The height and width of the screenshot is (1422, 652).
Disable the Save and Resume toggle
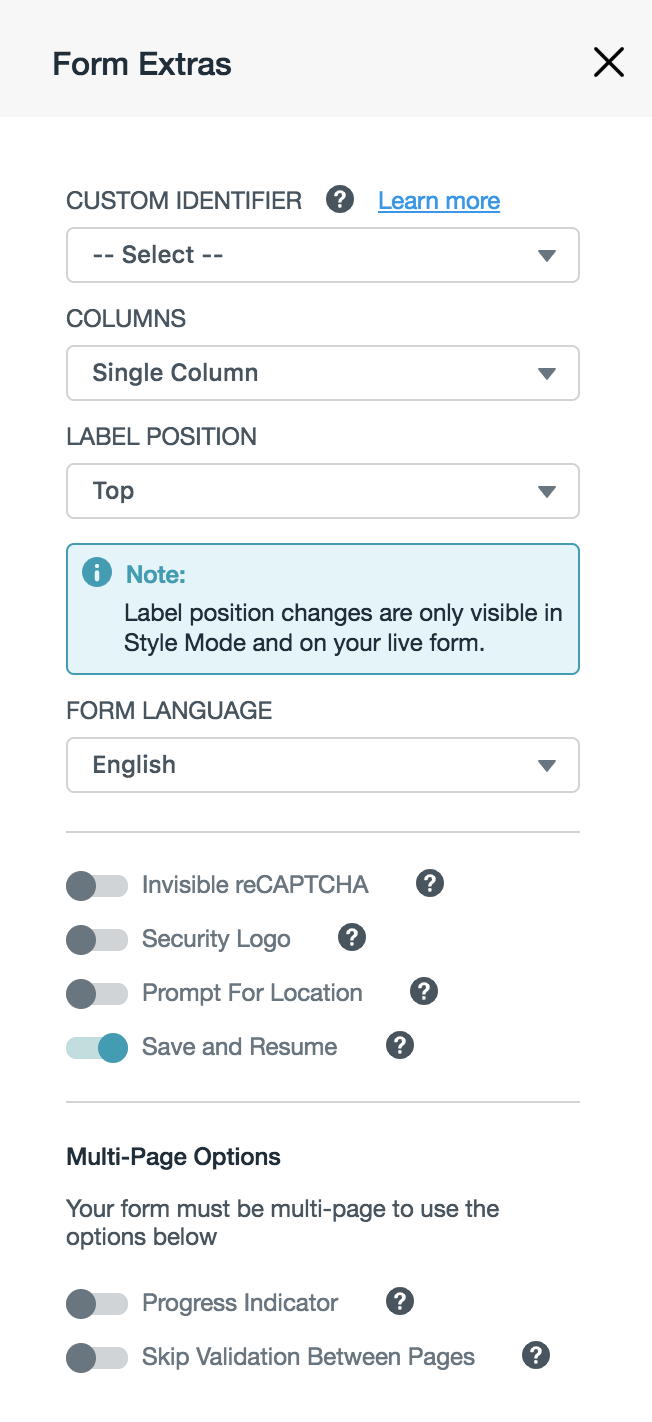(97, 1047)
